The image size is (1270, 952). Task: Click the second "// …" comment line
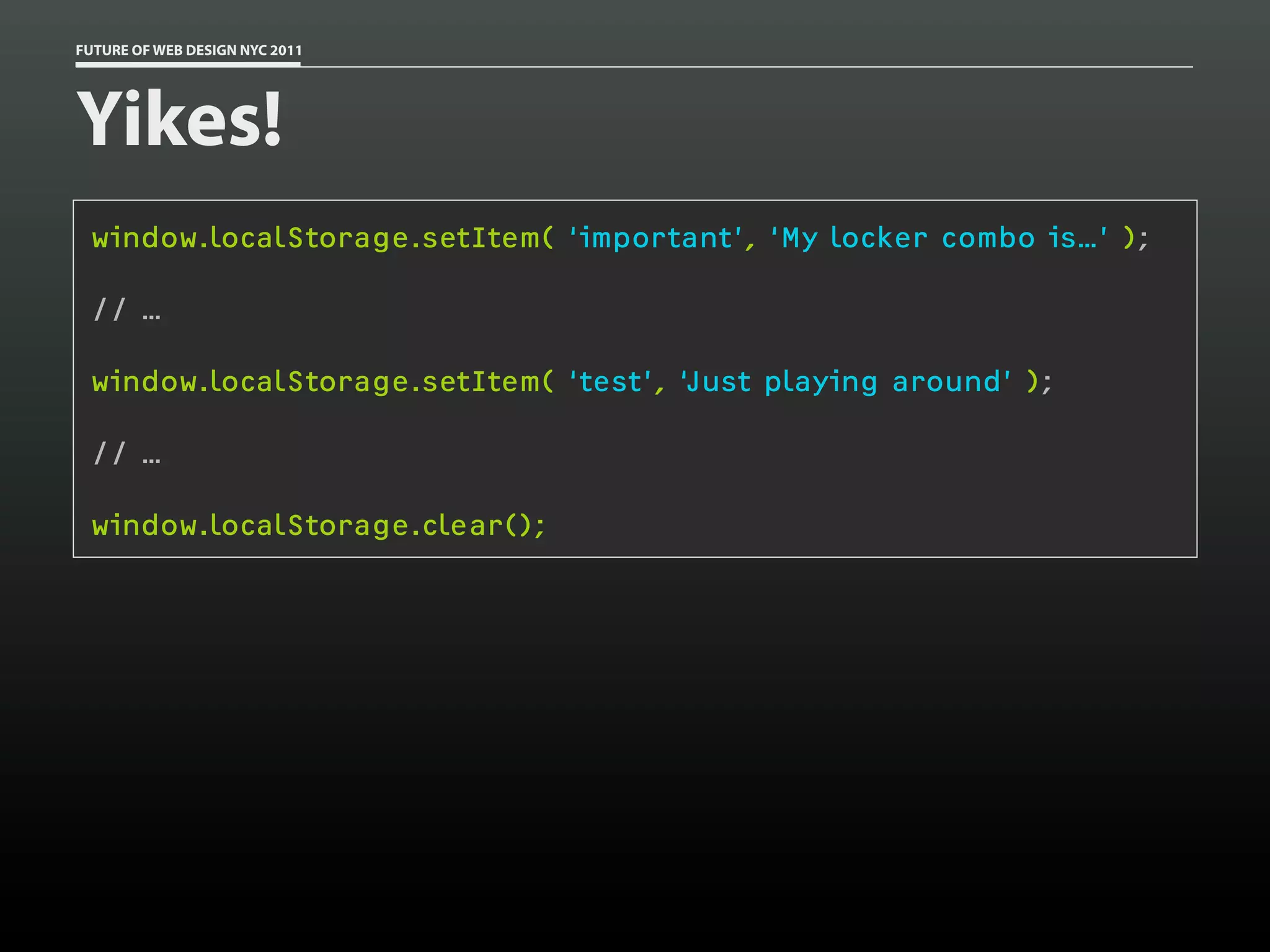127,454
